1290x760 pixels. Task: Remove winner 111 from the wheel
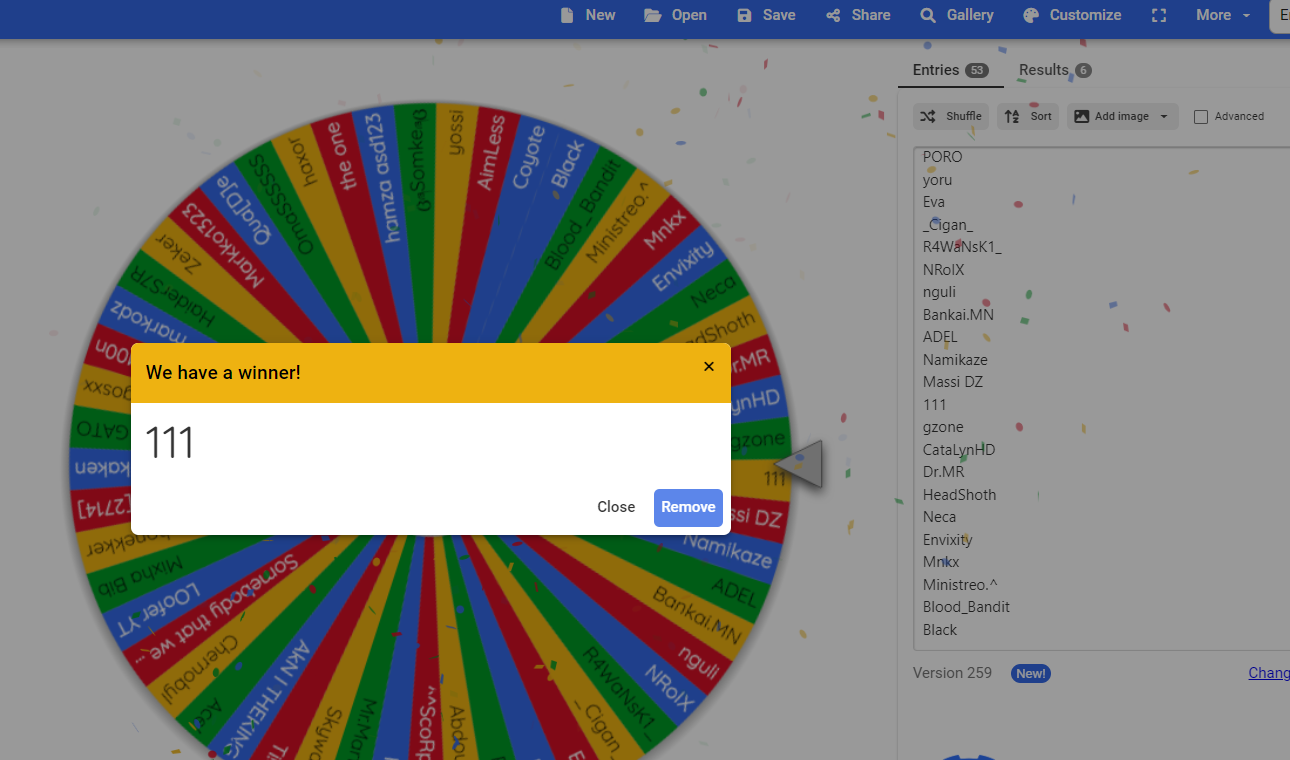point(688,507)
